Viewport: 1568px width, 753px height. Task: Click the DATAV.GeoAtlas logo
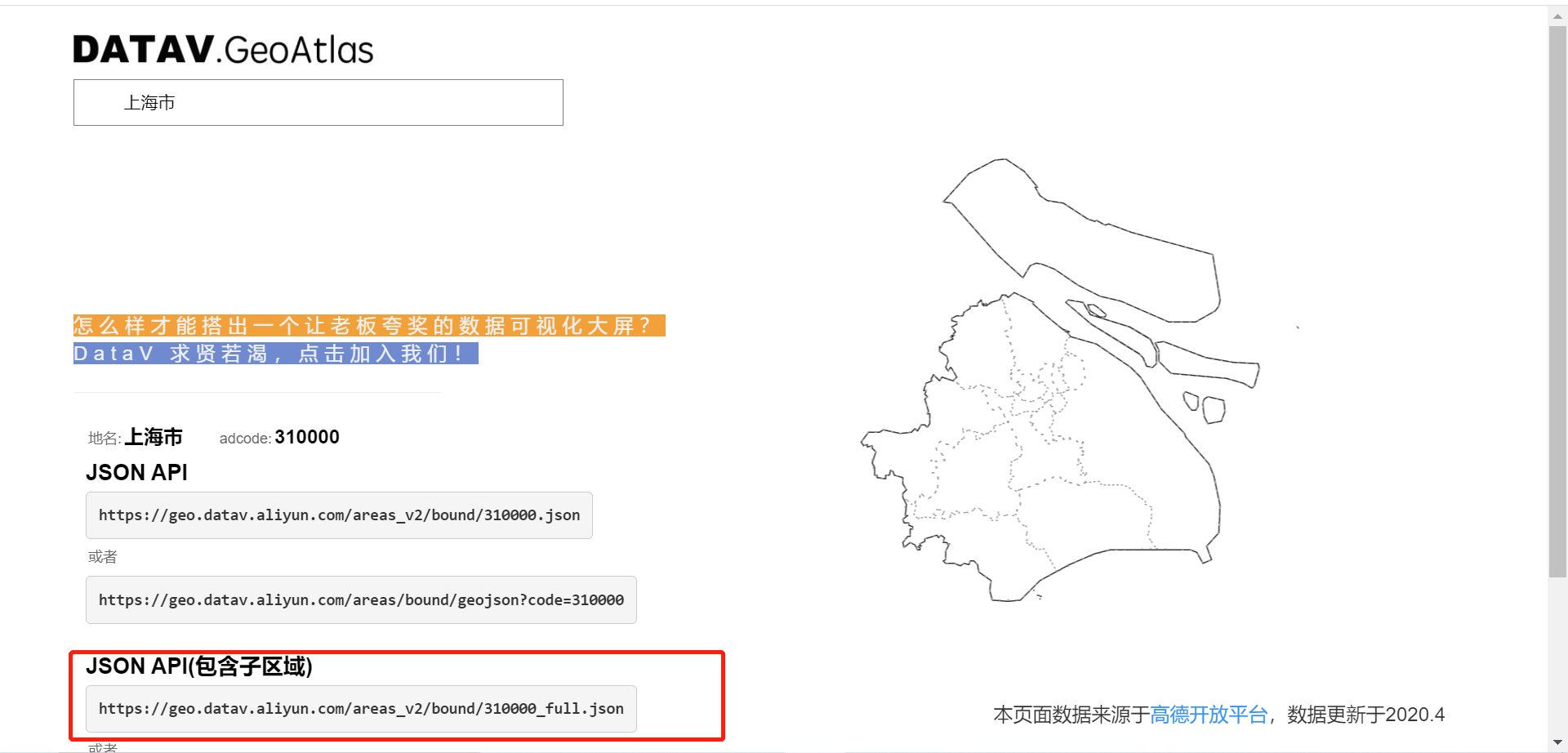(223, 49)
